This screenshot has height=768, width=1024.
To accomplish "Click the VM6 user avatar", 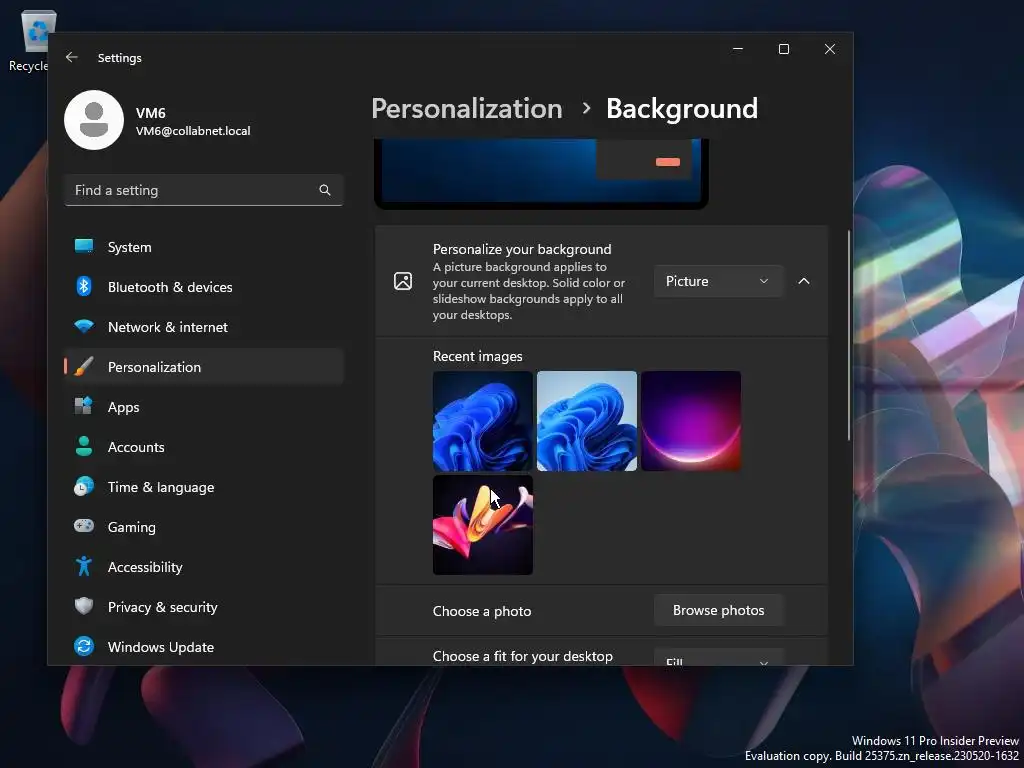I will [94, 120].
